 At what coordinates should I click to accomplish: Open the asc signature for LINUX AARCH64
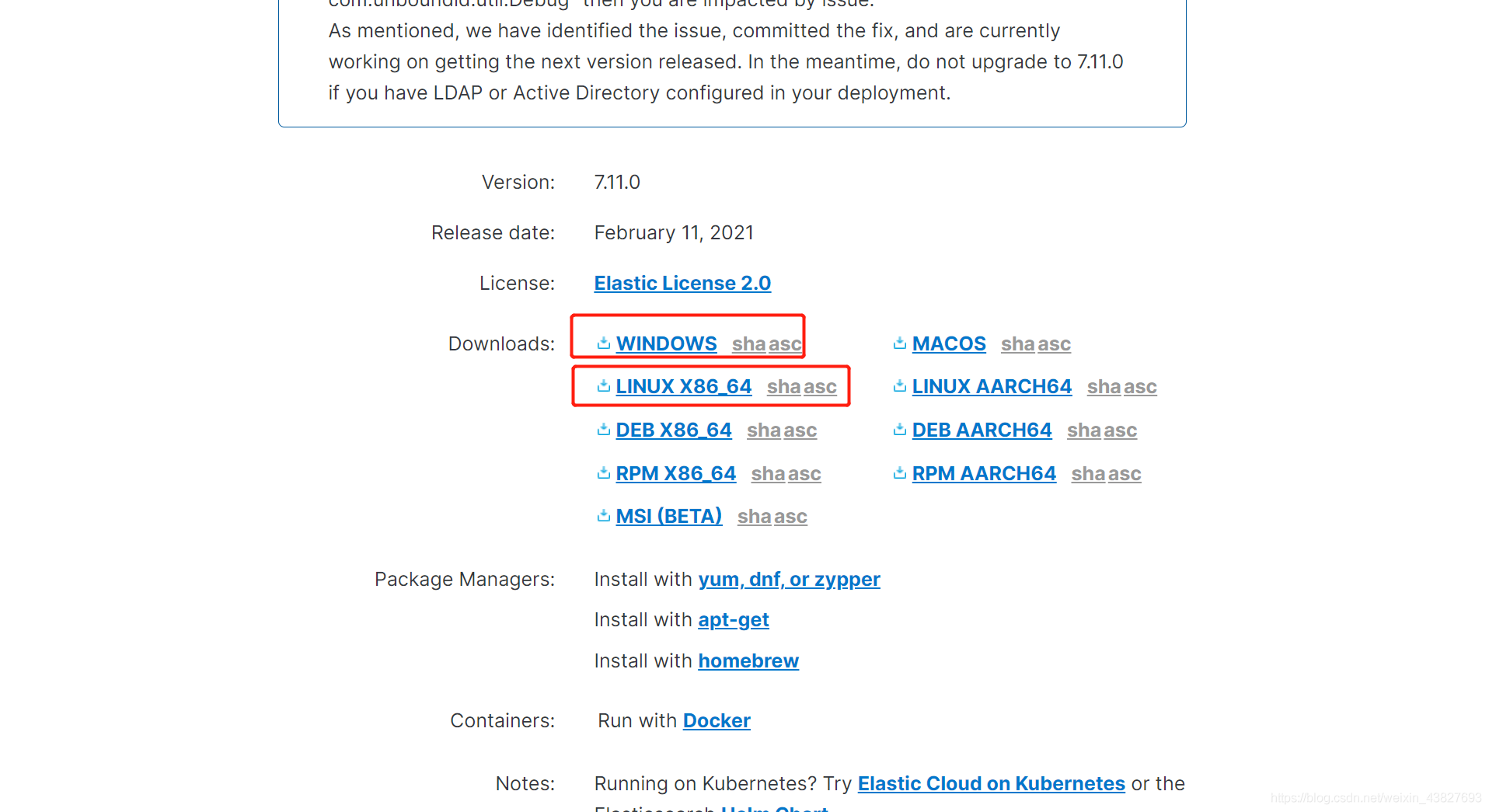pyautogui.click(x=1140, y=386)
